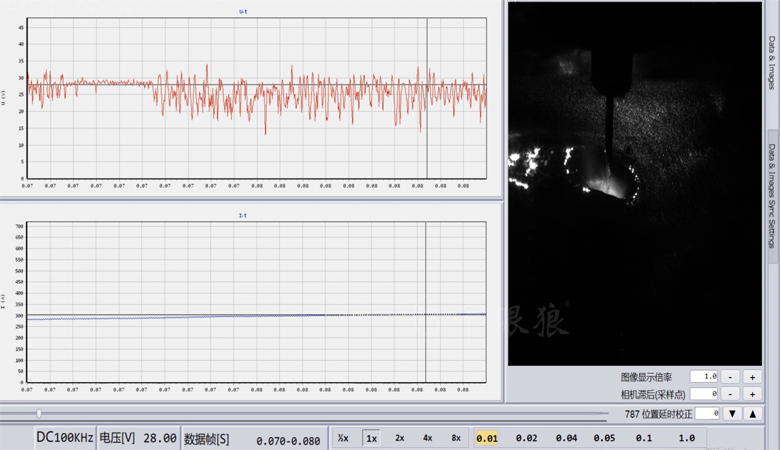Click the welding camera image preview

635,183
